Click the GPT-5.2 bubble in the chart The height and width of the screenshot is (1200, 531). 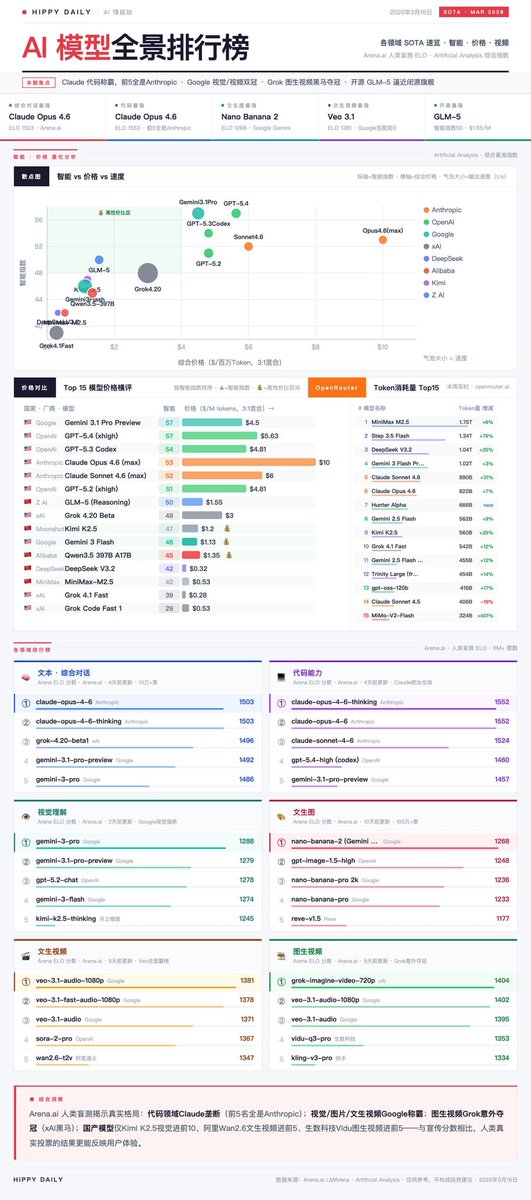pos(208,253)
